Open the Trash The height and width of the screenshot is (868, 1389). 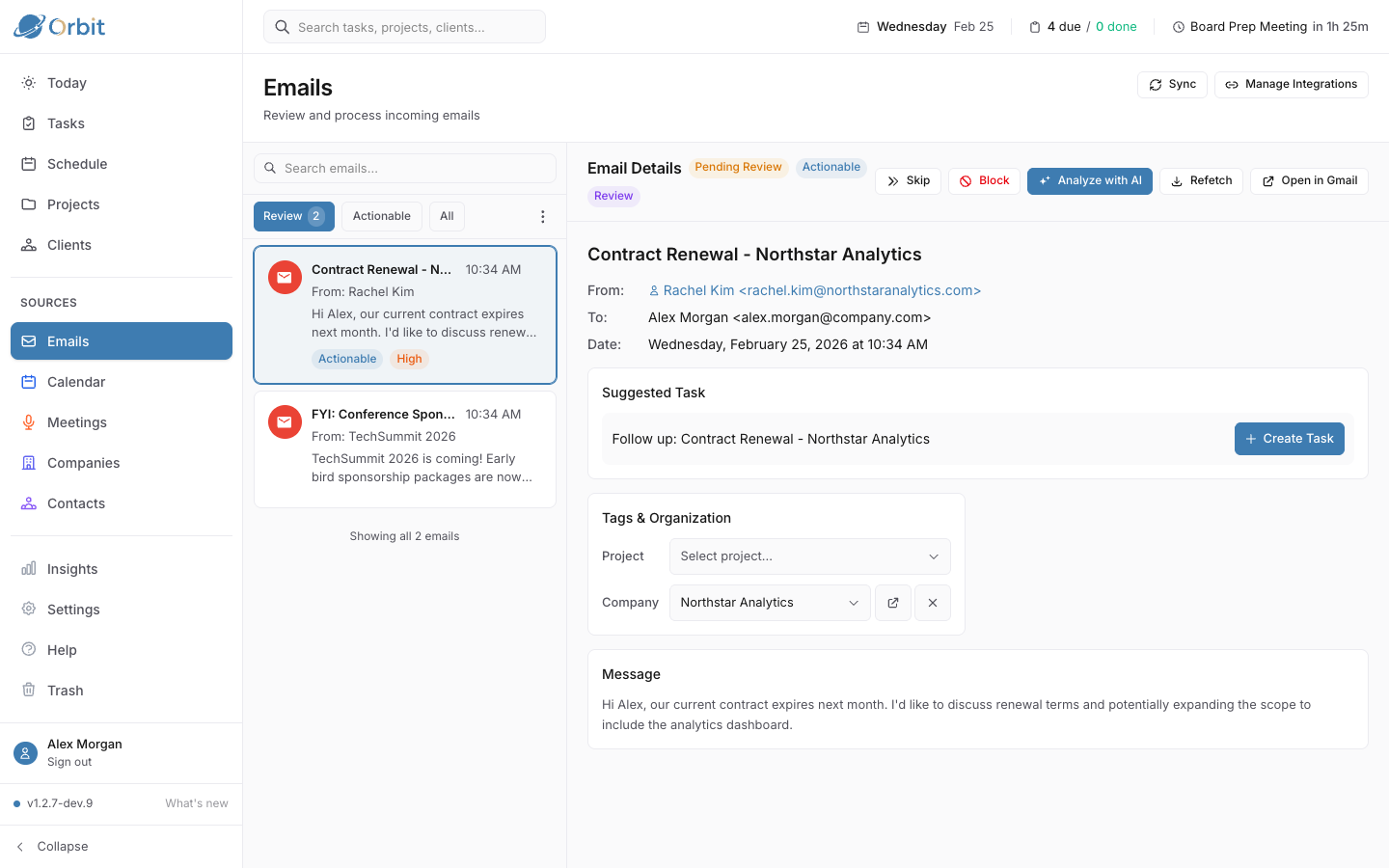click(65, 690)
